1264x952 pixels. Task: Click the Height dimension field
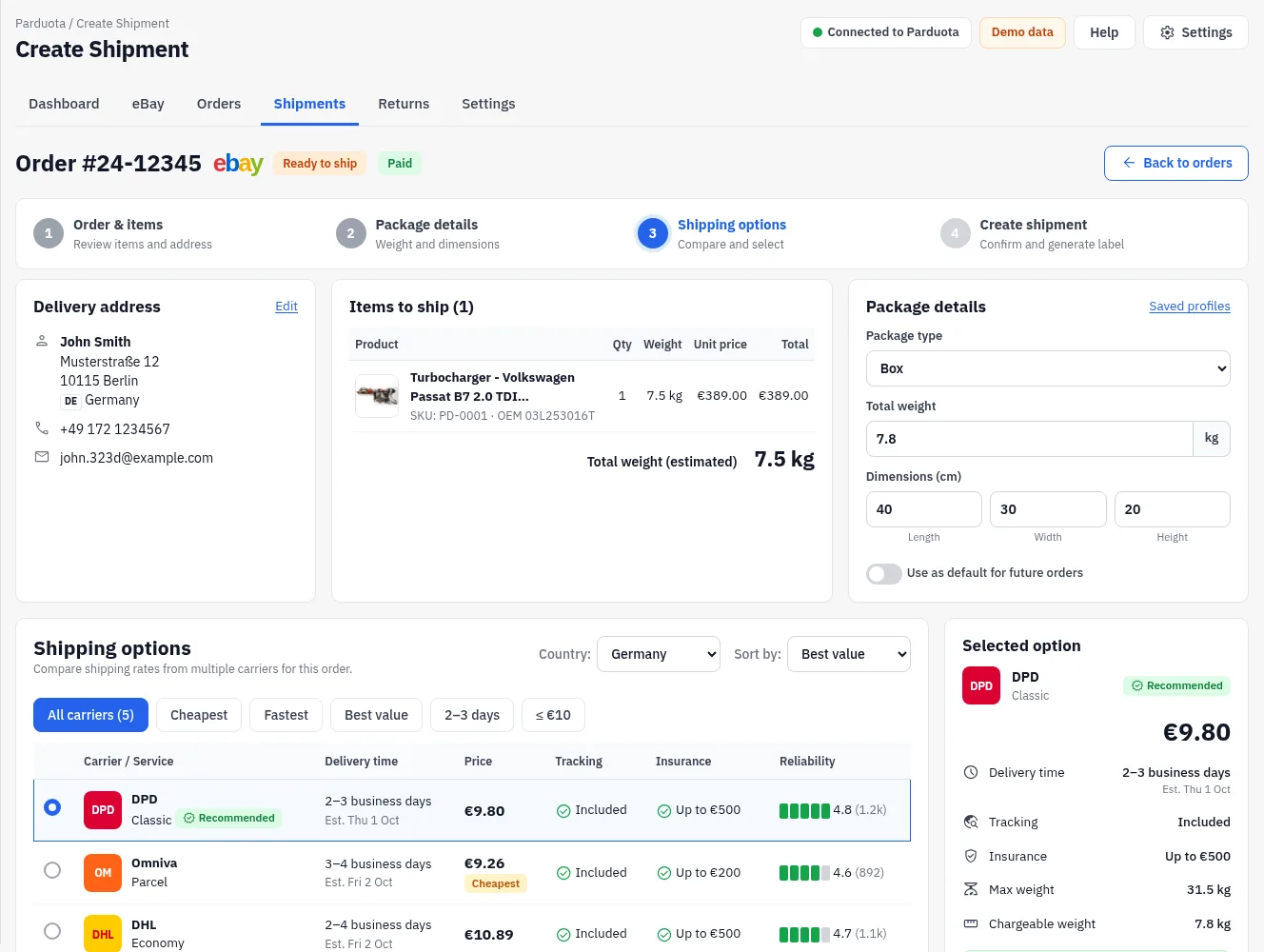coord(1173,509)
